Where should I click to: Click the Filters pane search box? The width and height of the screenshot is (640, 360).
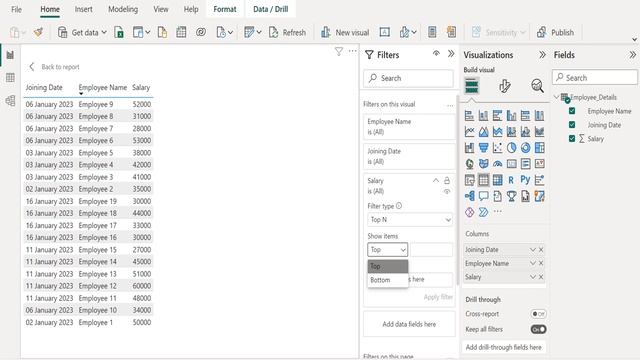[x=408, y=78]
